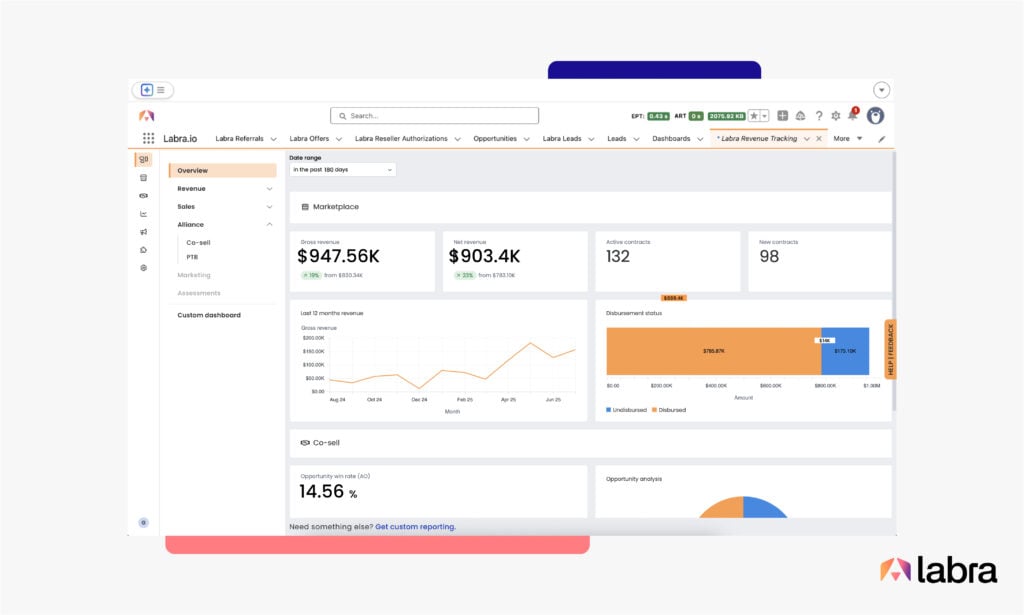Viewport: 1024px width, 615px height.
Task: Click the global actions plus icon
Action: click(x=782, y=116)
